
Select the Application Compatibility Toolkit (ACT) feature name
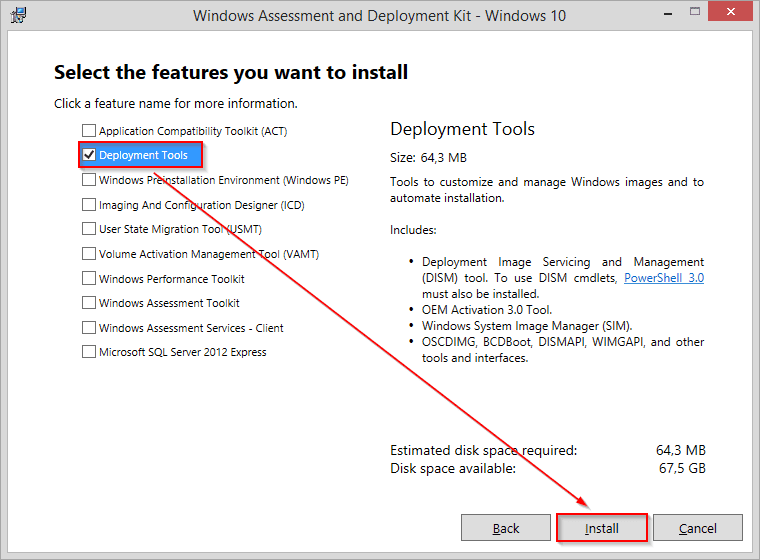point(193,131)
